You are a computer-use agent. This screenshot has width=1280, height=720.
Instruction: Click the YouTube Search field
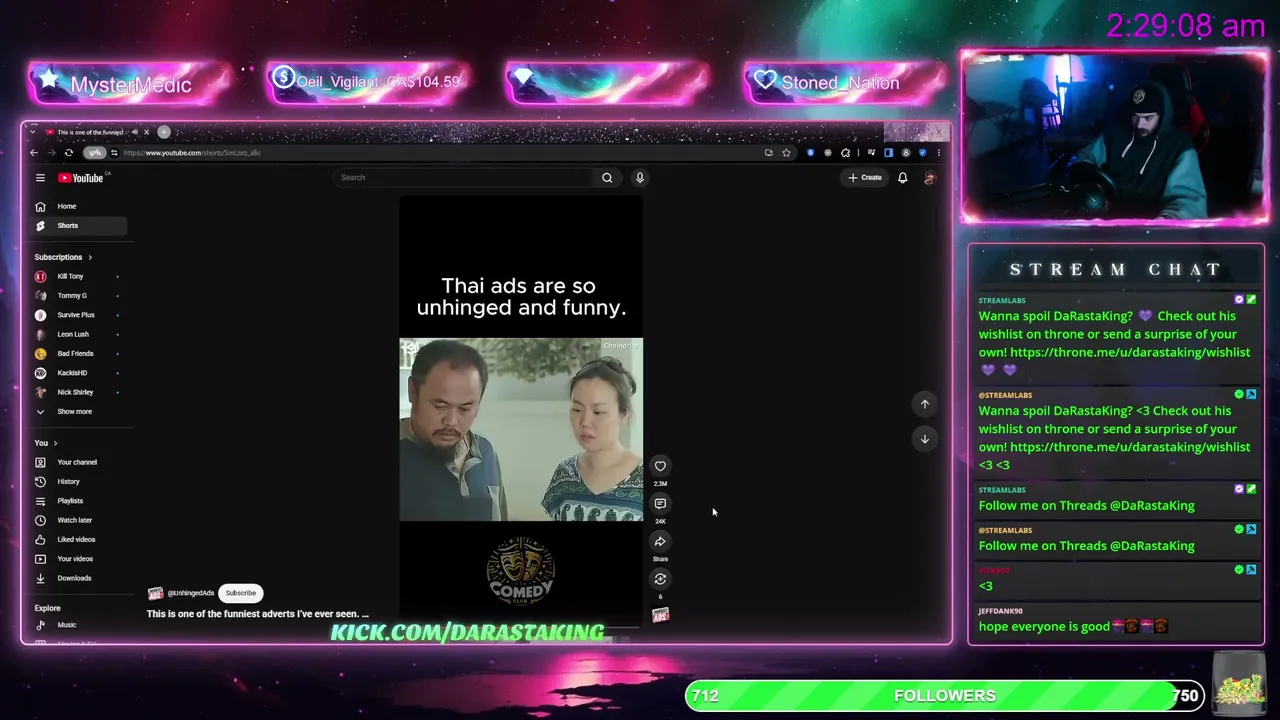[464, 178]
